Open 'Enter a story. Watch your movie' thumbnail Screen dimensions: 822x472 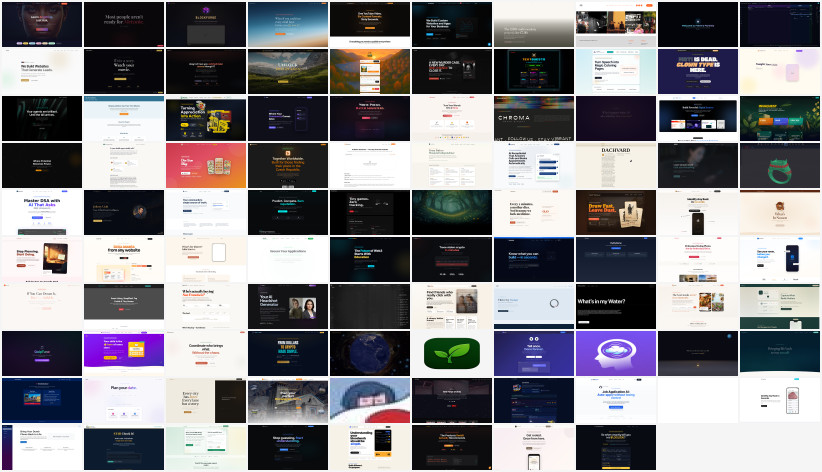[124, 72]
